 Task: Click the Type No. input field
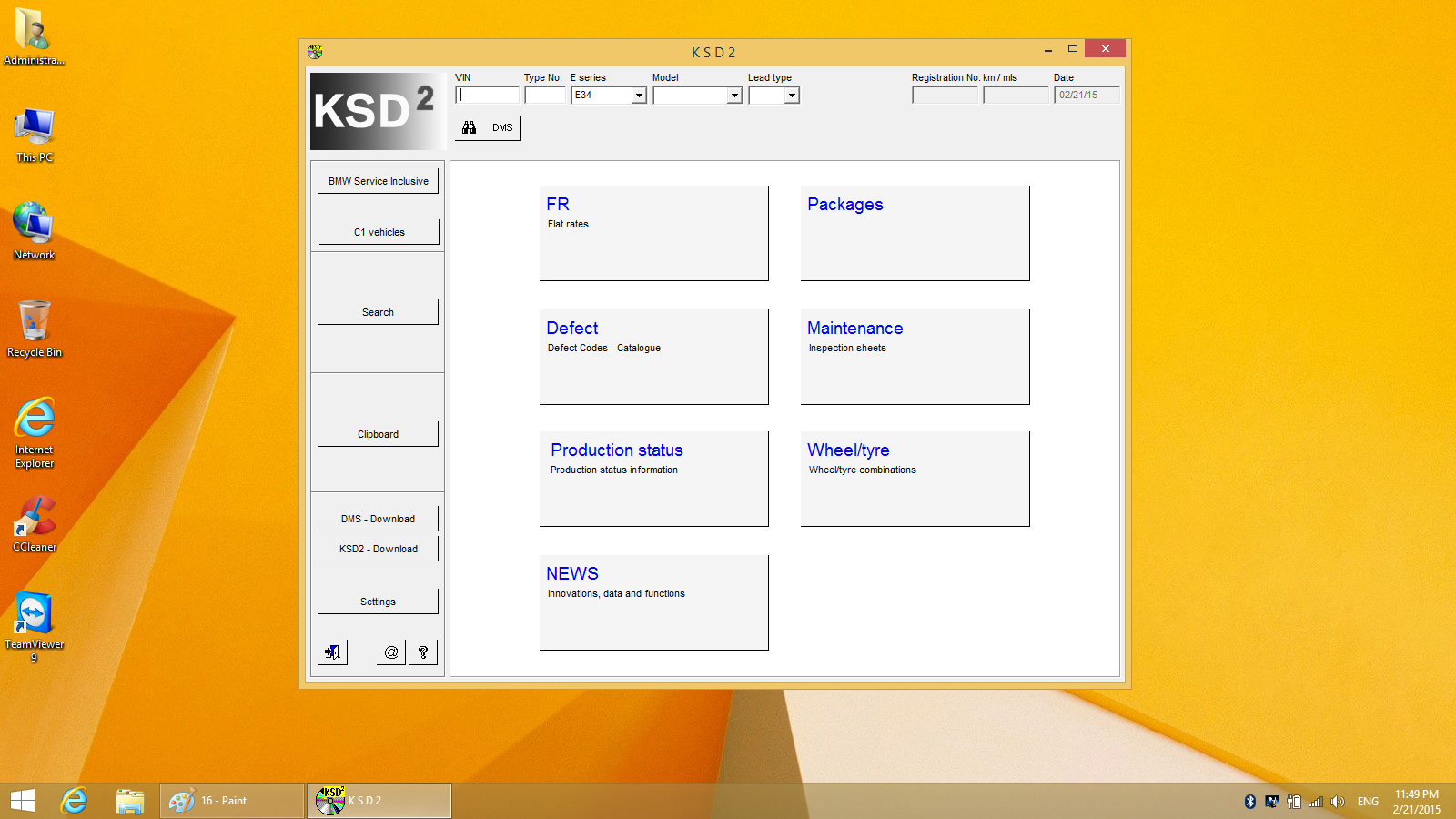point(545,95)
